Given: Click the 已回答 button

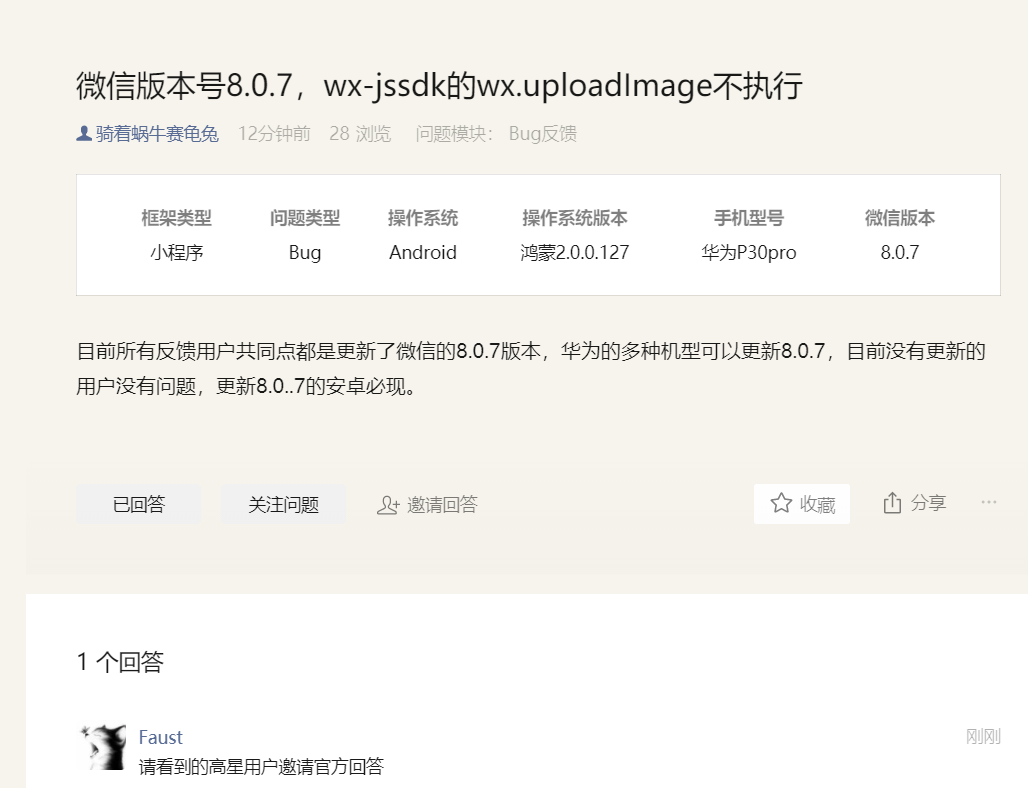Looking at the screenshot, I should click(x=138, y=504).
